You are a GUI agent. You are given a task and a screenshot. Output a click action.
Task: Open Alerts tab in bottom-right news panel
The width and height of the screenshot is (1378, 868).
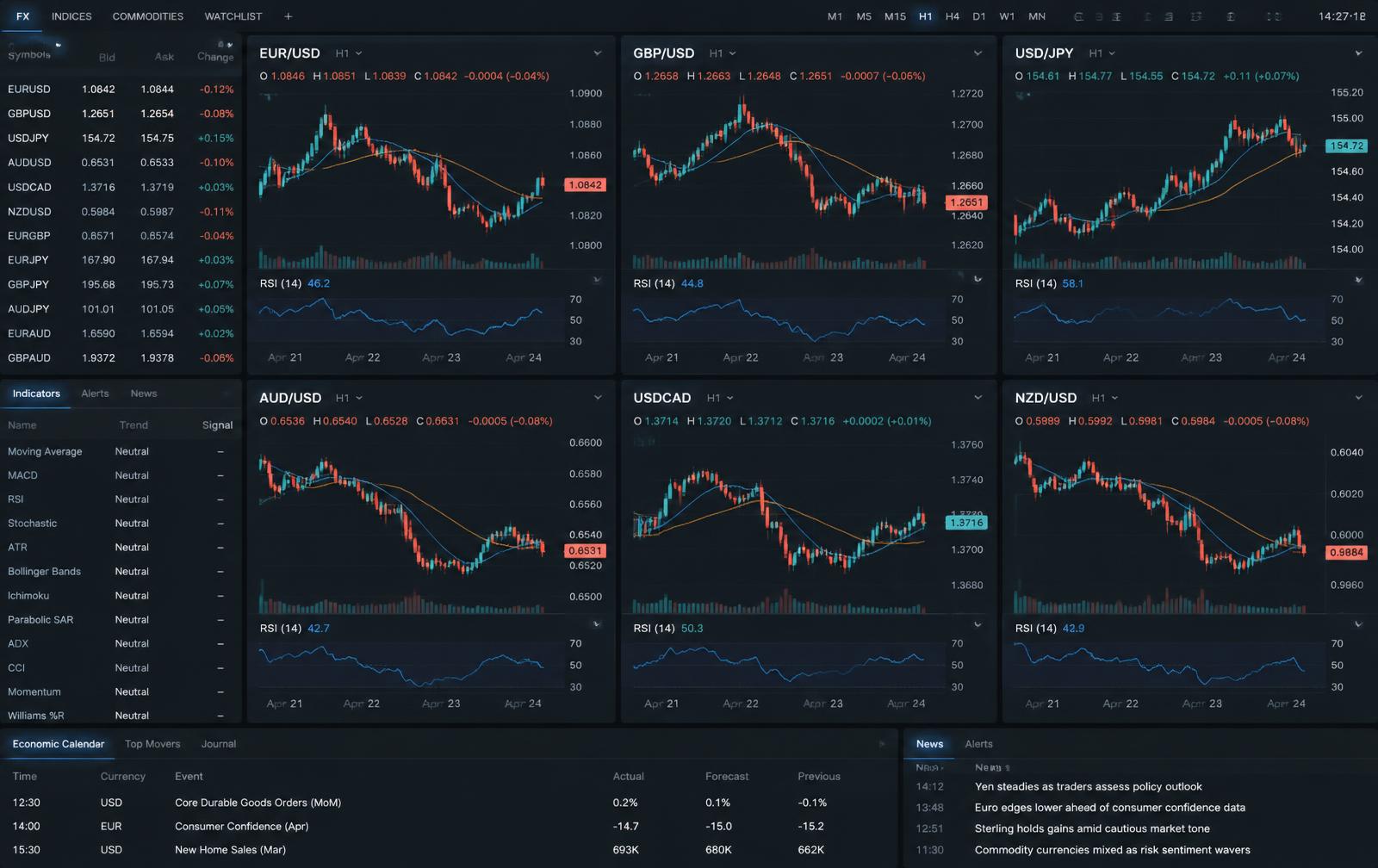coord(978,744)
